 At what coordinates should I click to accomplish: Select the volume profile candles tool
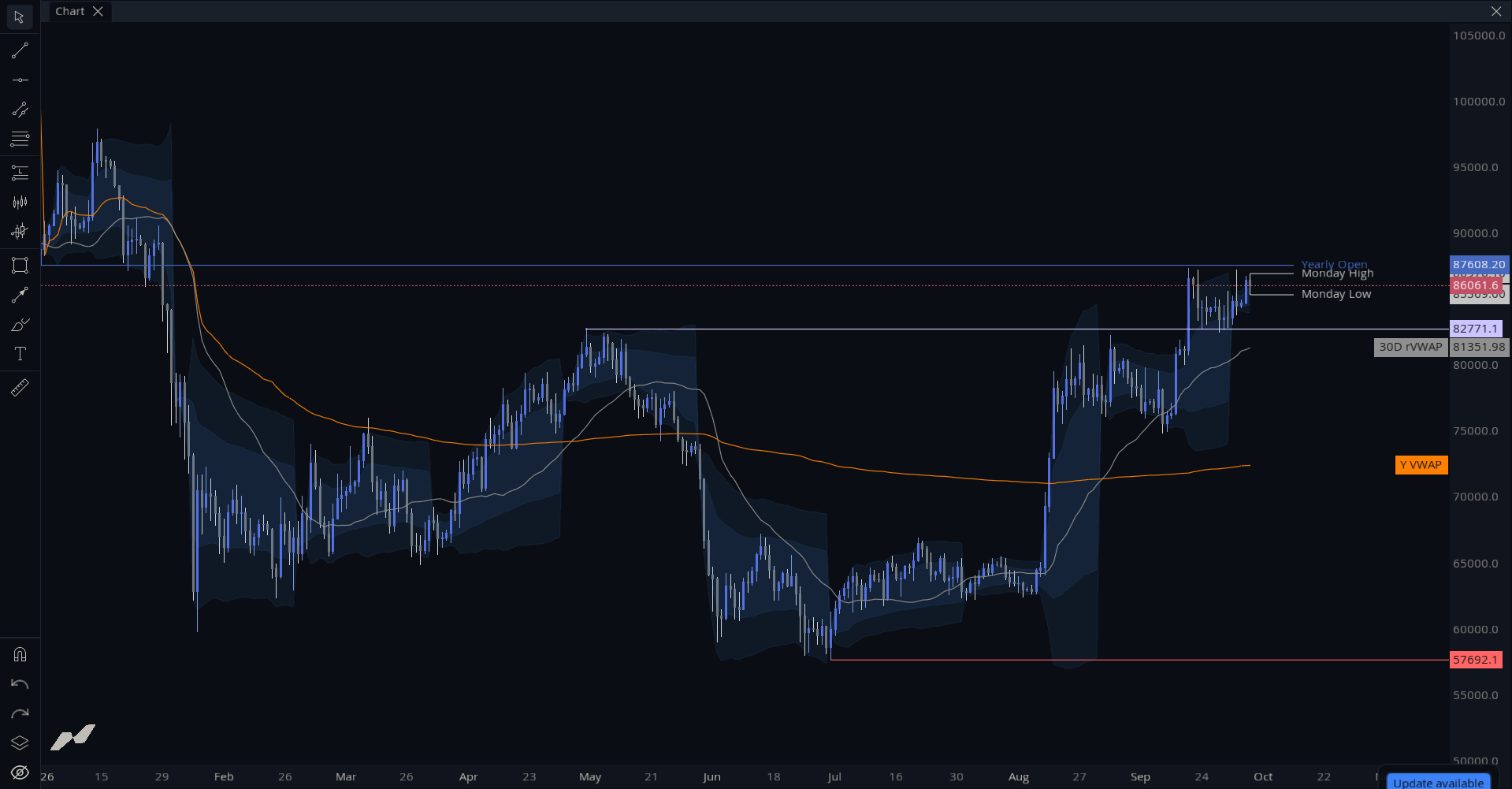coord(20,232)
